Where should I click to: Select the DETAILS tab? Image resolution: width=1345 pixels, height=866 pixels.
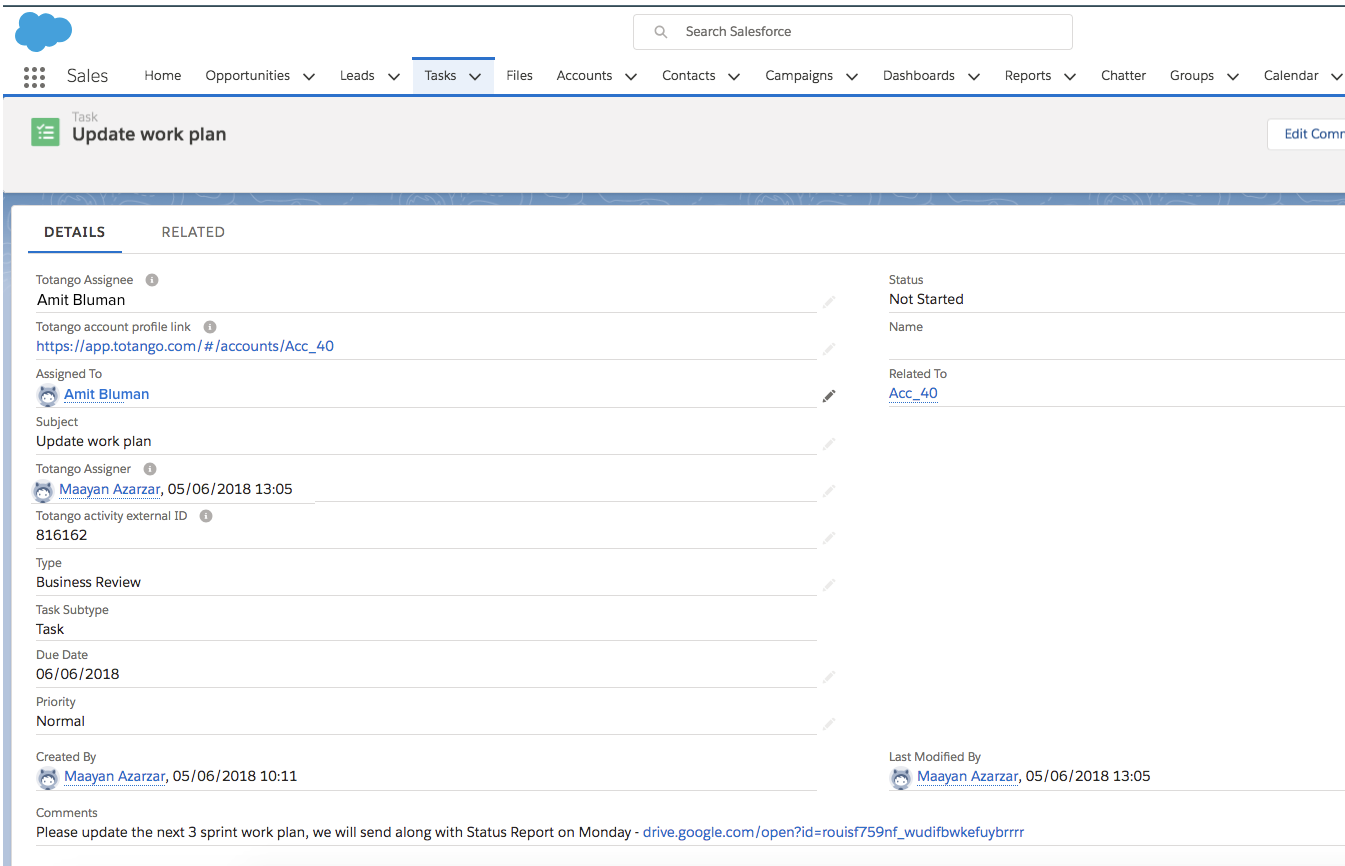click(75, 232)
